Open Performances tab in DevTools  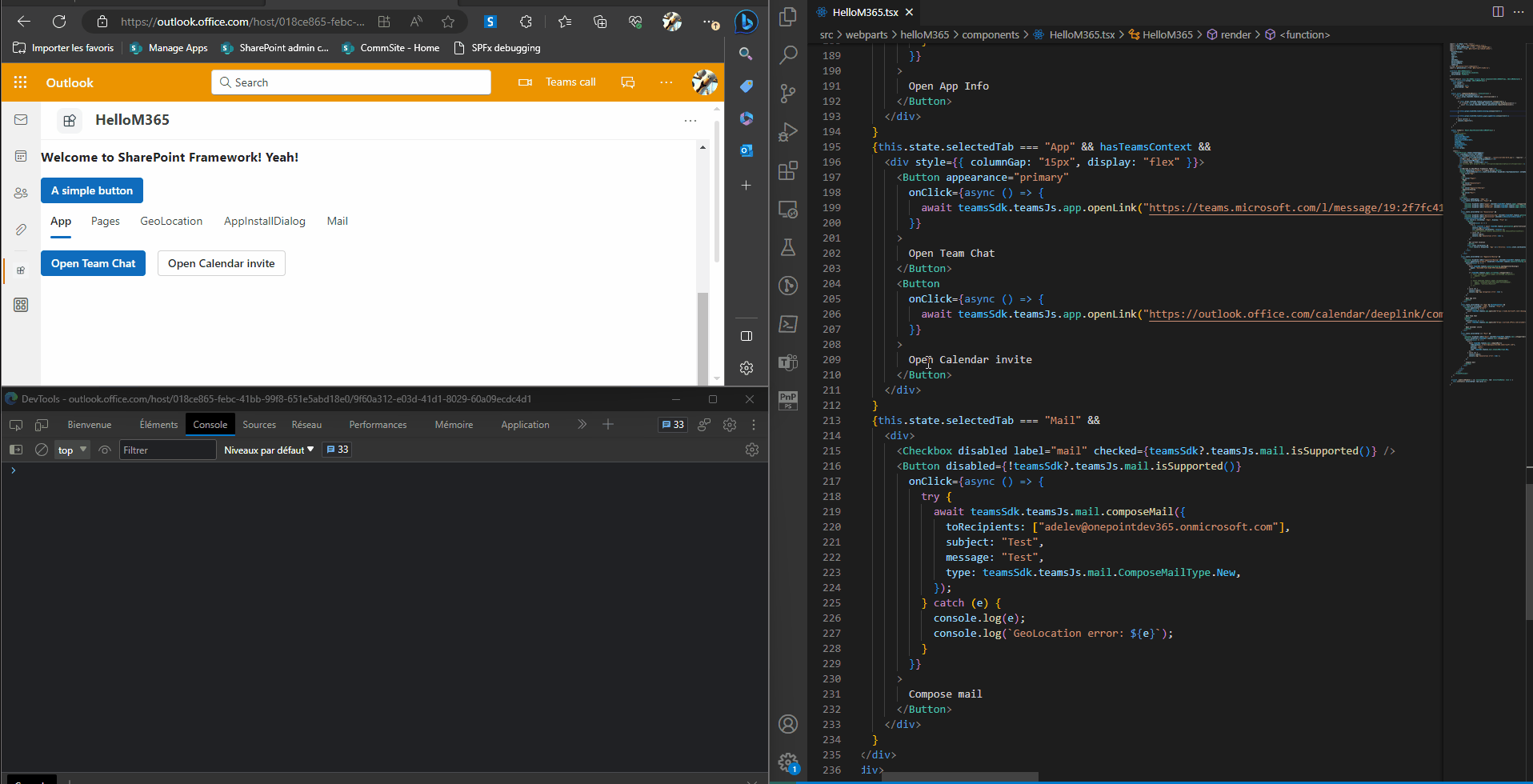click(x=378, y=425)
